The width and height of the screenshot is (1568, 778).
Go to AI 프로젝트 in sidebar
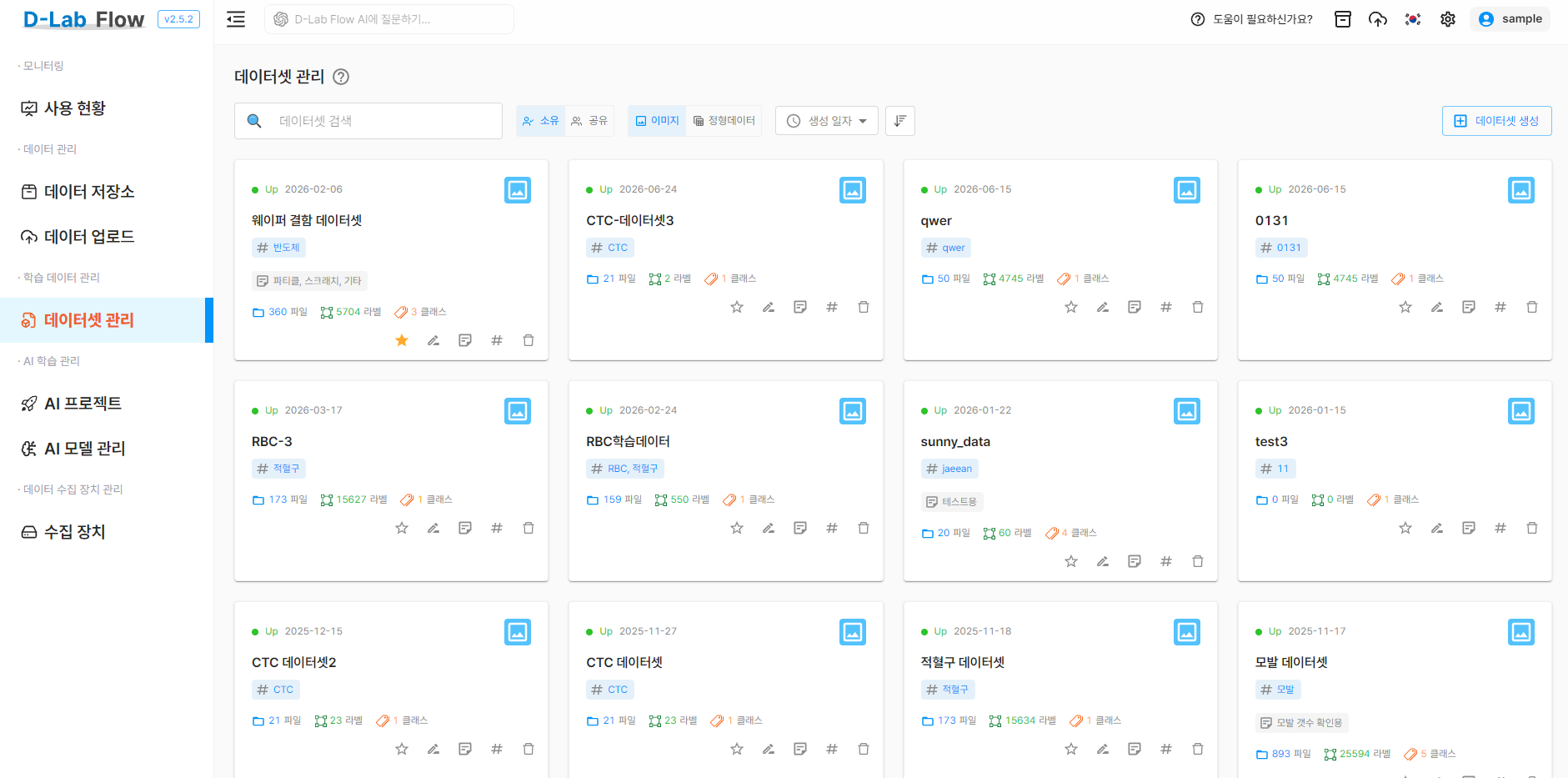point(83,404)
